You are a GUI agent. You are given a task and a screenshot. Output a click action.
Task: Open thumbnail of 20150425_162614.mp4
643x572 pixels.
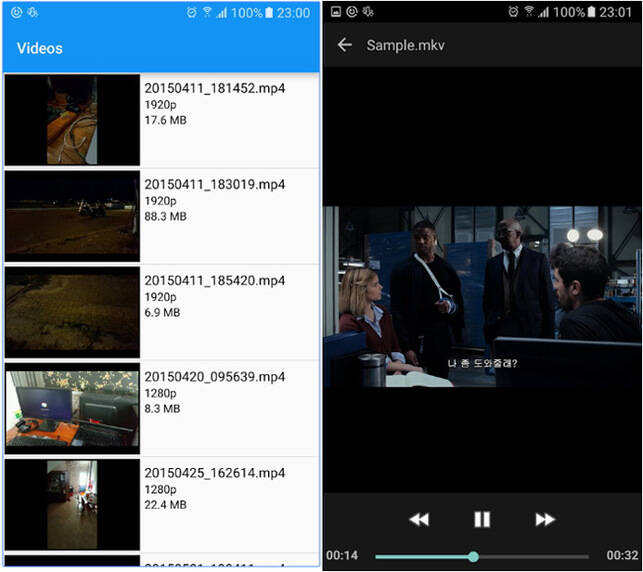(72, 504)
